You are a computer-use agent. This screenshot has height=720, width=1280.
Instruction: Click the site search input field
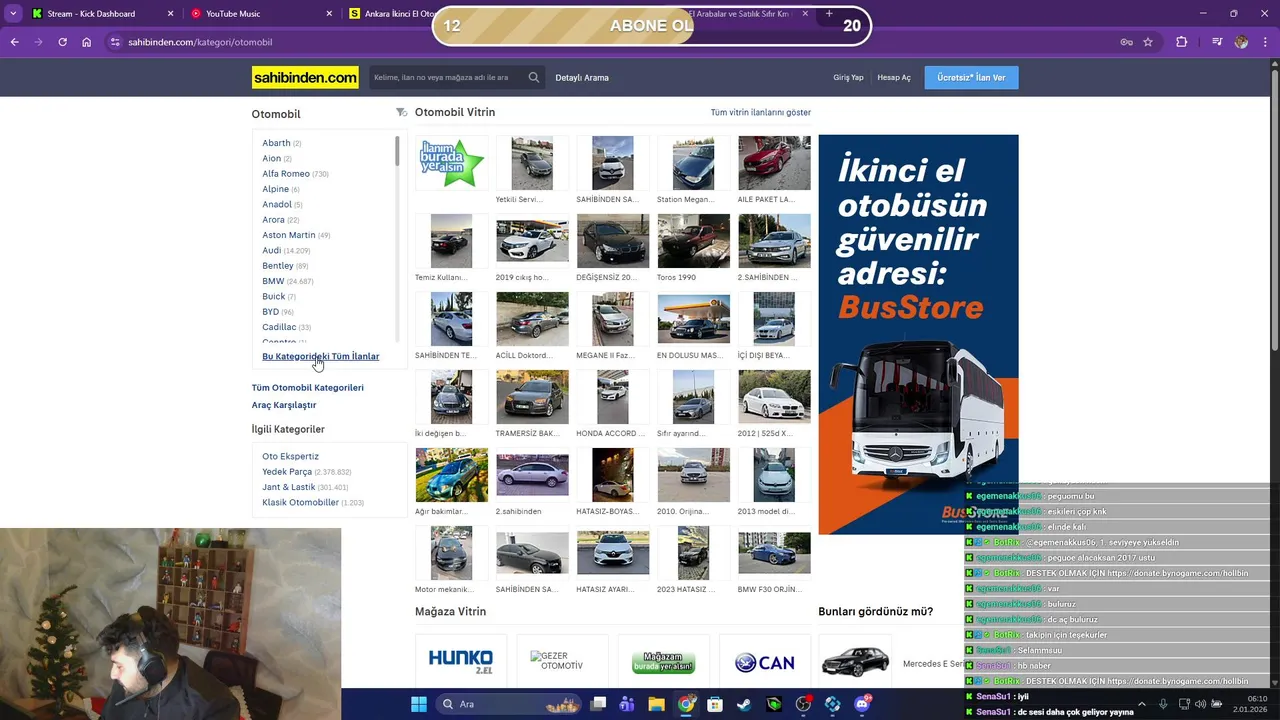coord(447,77)
